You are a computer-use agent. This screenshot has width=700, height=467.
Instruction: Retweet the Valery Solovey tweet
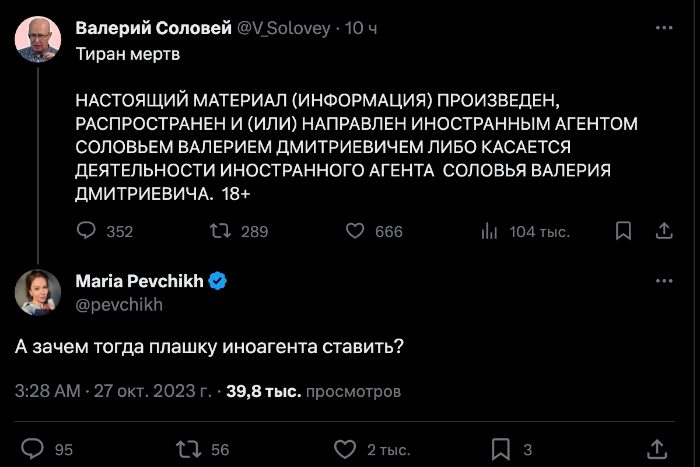pos(218,231)
